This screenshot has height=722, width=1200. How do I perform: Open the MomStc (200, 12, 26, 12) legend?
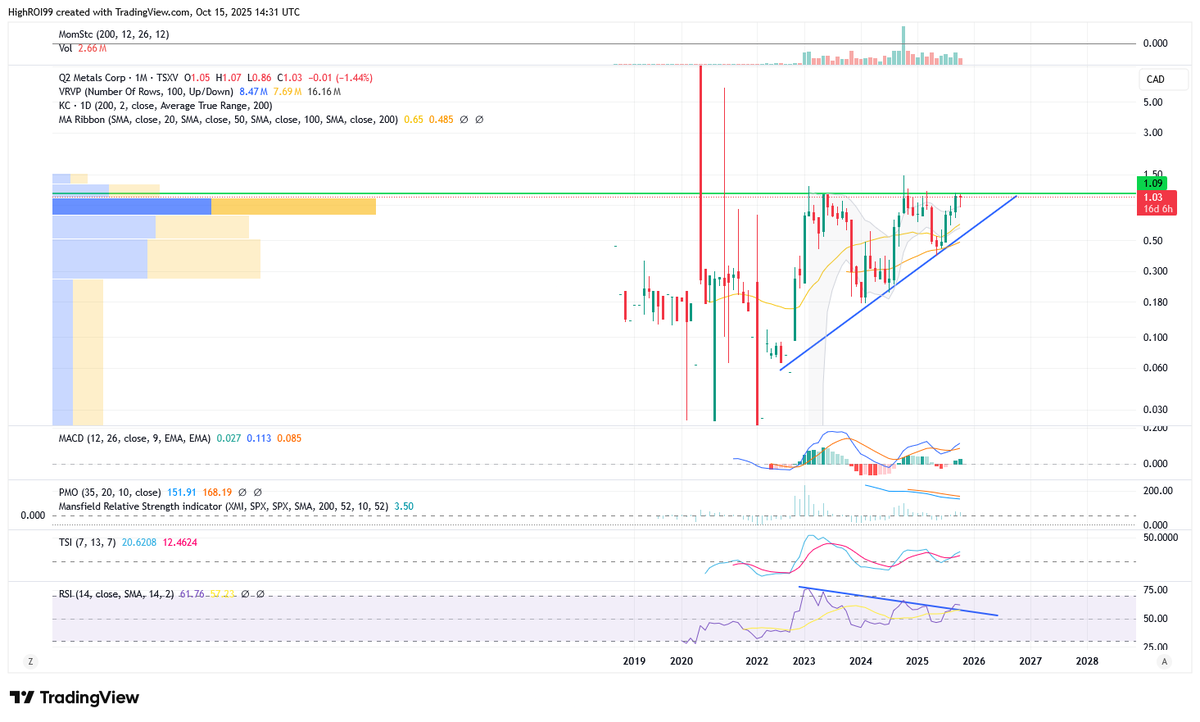click(x=112, y=34)
